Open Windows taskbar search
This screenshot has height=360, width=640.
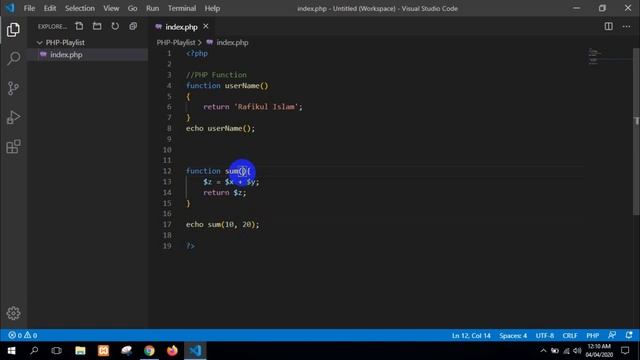point(34,351)
